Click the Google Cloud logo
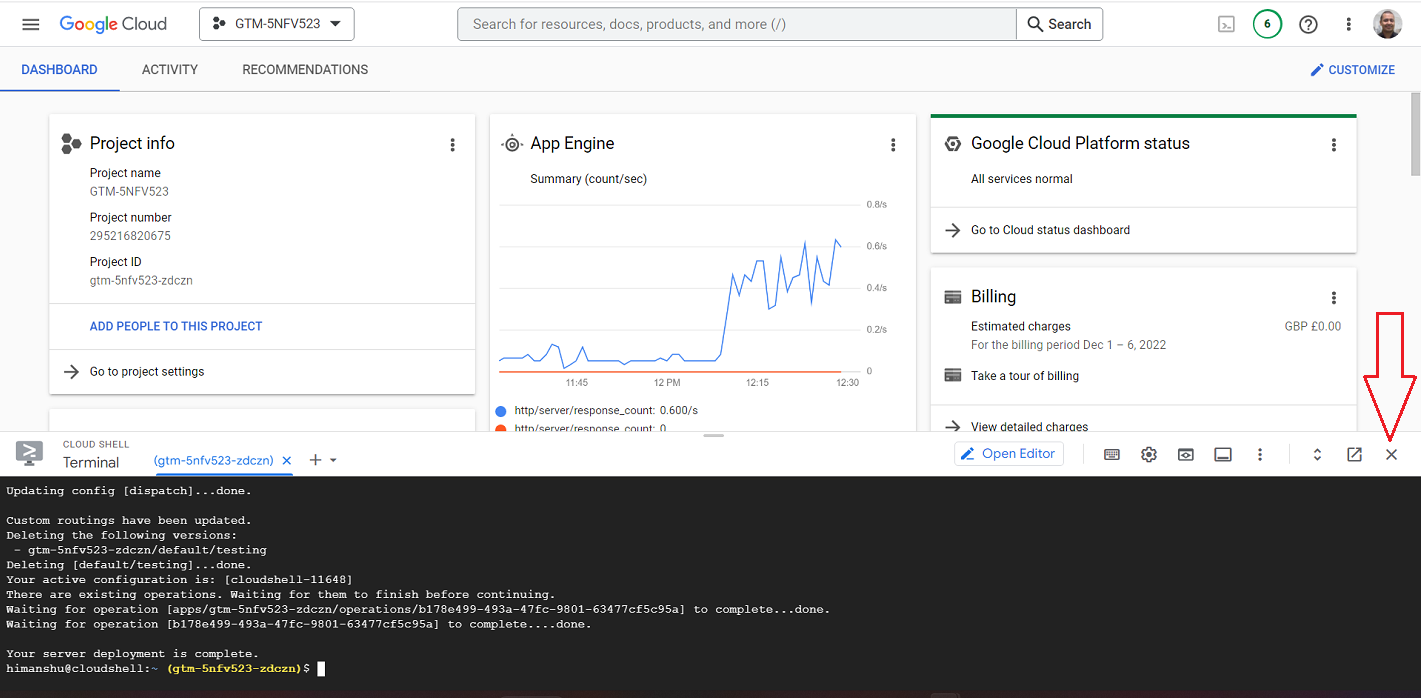The width and height of the screenshot is (1421, 698). tap(113, 24)
